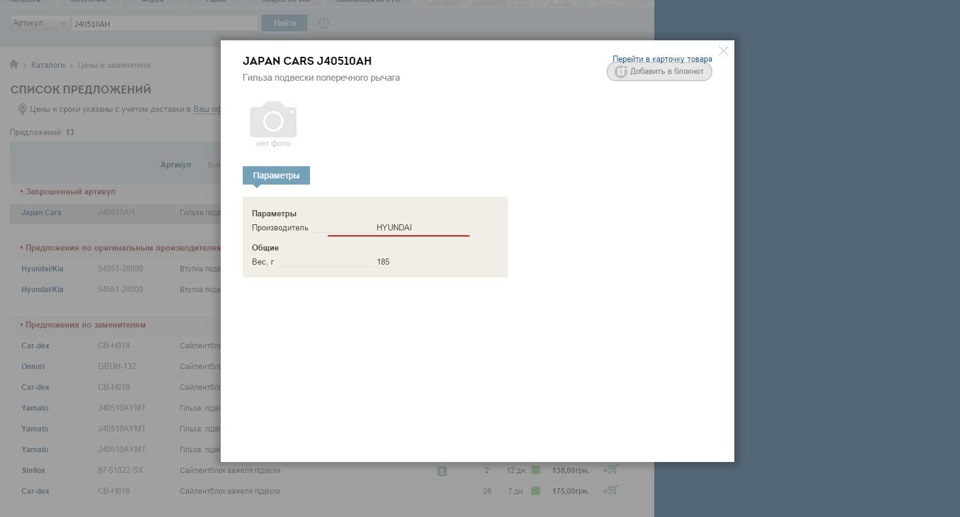Click the weight value 185
Viewport: 960px width, 517px height.
pos(383,262)
